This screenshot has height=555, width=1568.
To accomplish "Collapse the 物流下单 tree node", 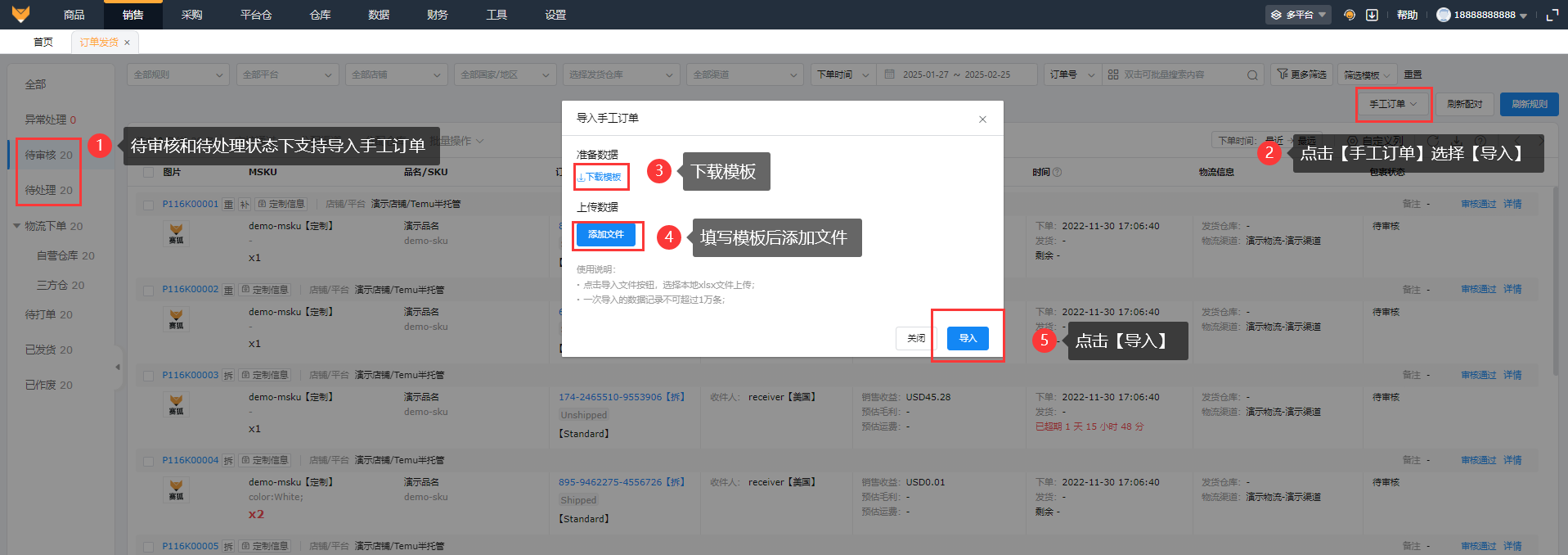I will coord(17,226).
